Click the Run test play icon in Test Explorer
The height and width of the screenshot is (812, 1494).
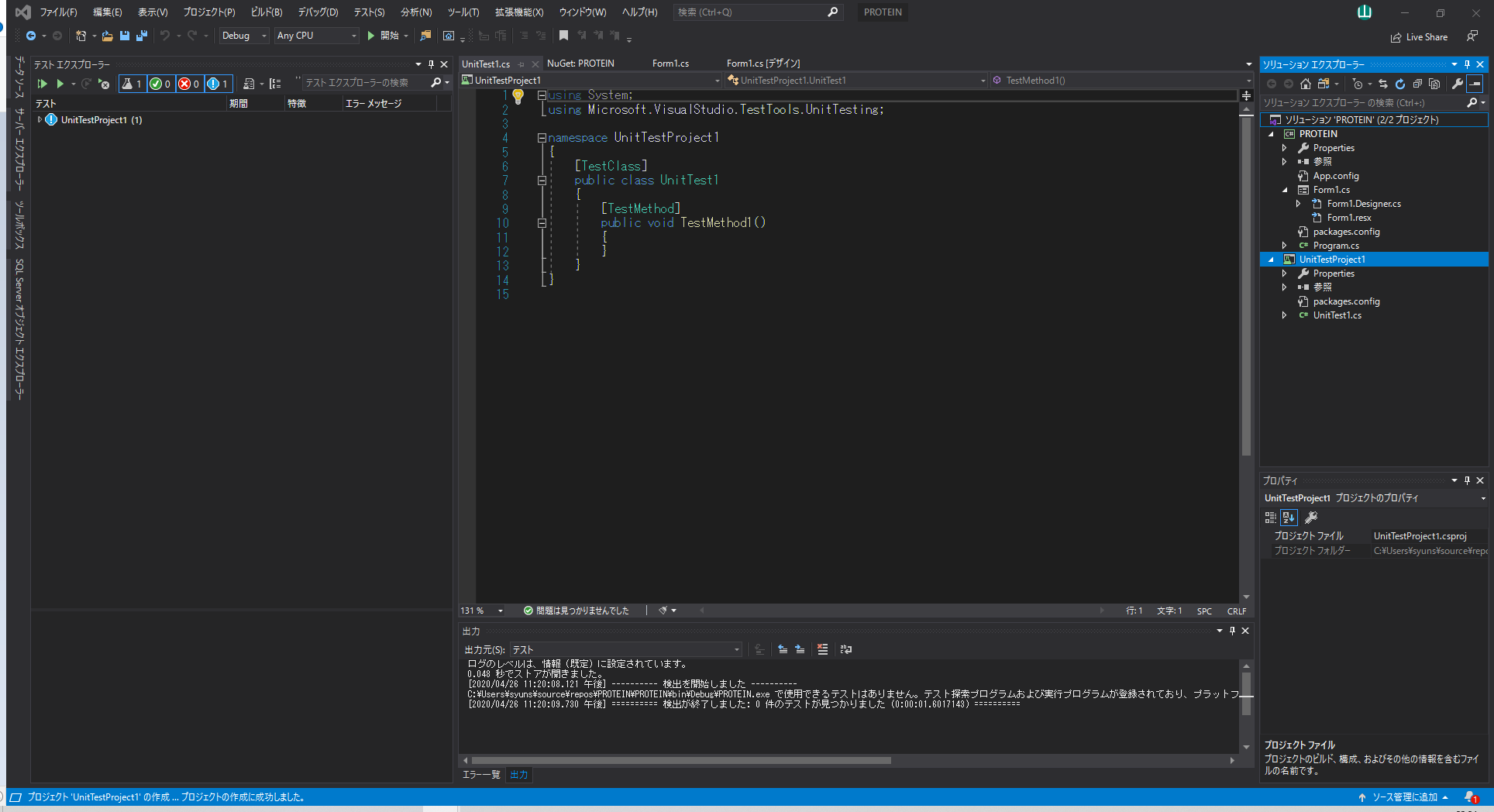point(60,84)
